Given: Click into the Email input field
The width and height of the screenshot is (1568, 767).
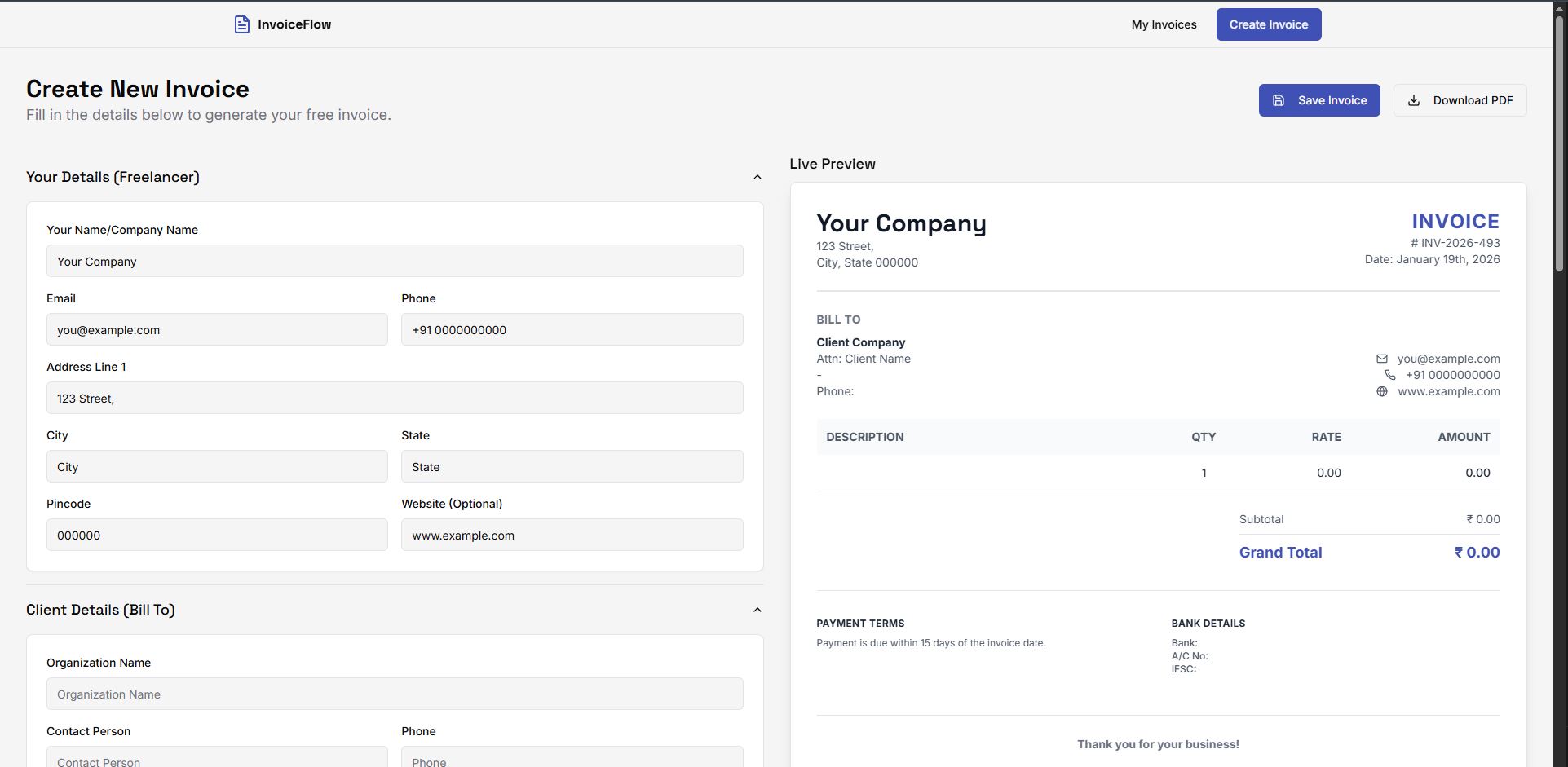Looking at the screenshot, I should [x=217, y=330].
